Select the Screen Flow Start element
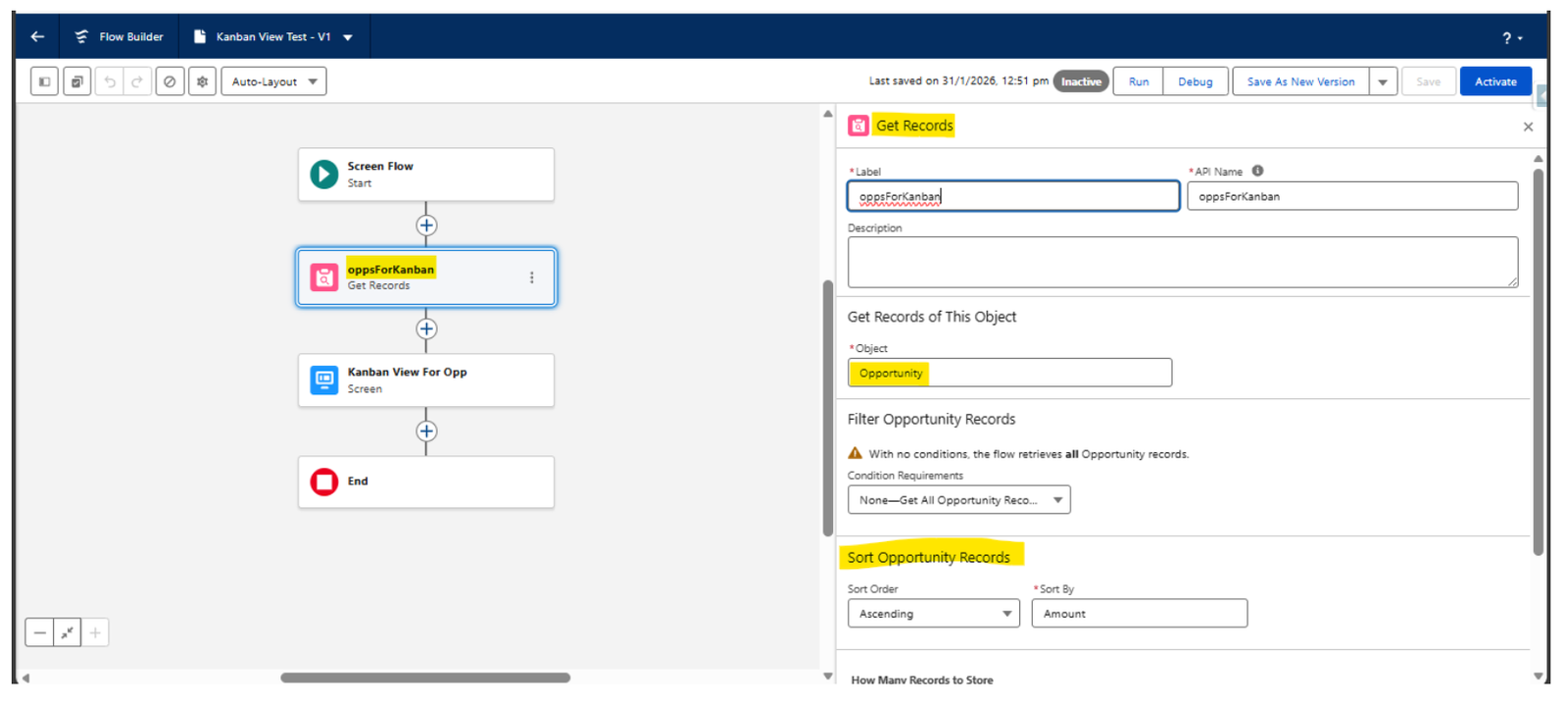The image size is (1568, 706). [426, 175]
